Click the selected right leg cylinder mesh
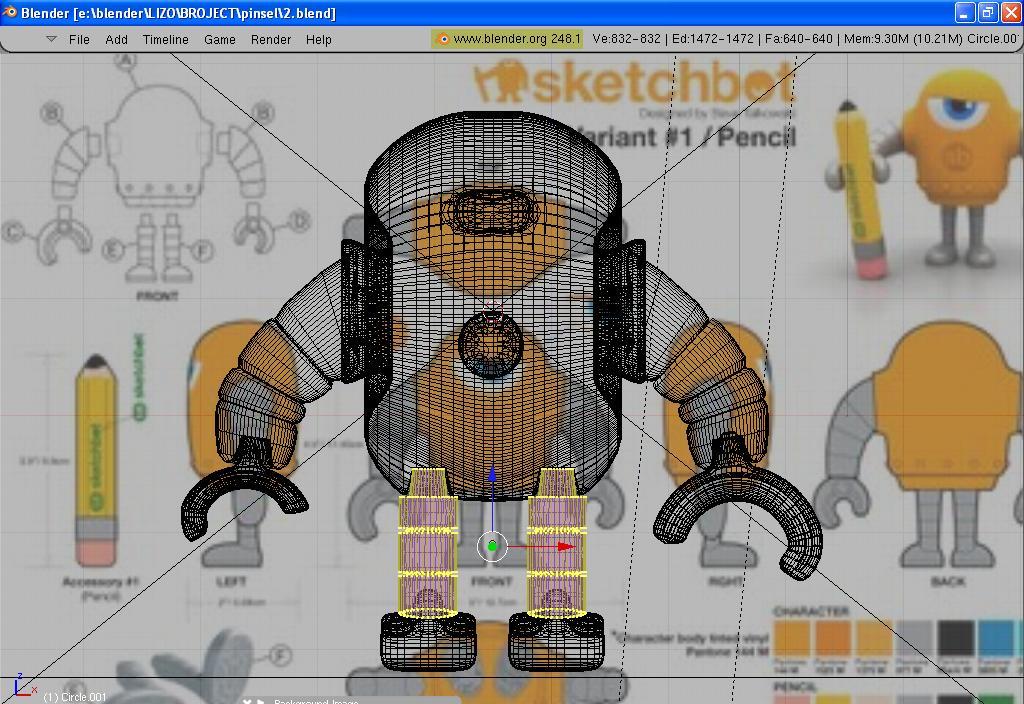Screen dimensions: 1024x704 click(556, 543)
